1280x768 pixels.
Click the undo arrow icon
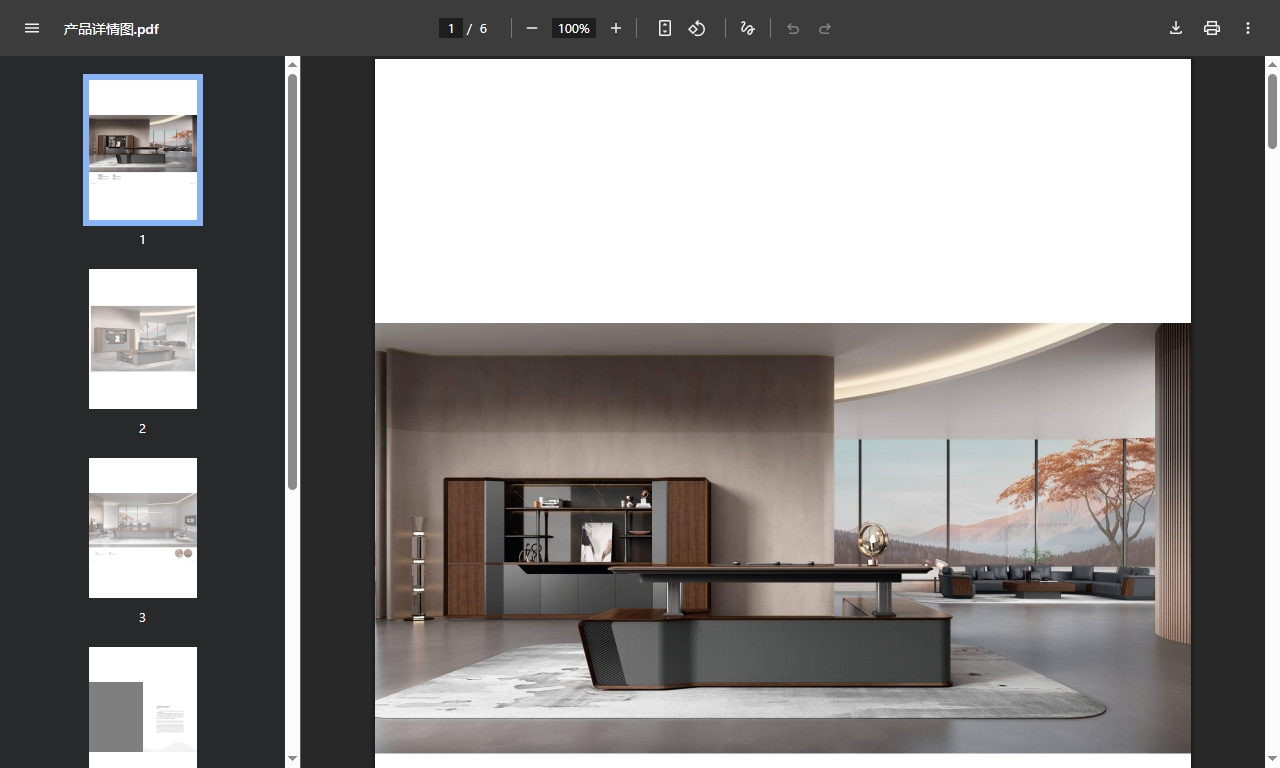coord(793,28)
